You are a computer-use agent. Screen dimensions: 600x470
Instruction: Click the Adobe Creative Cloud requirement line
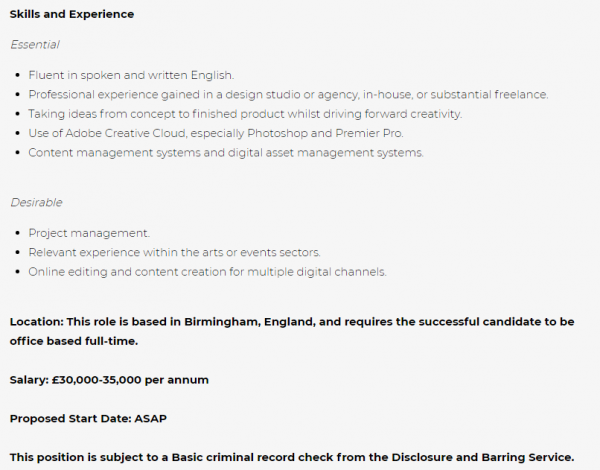tap(216, 133)
